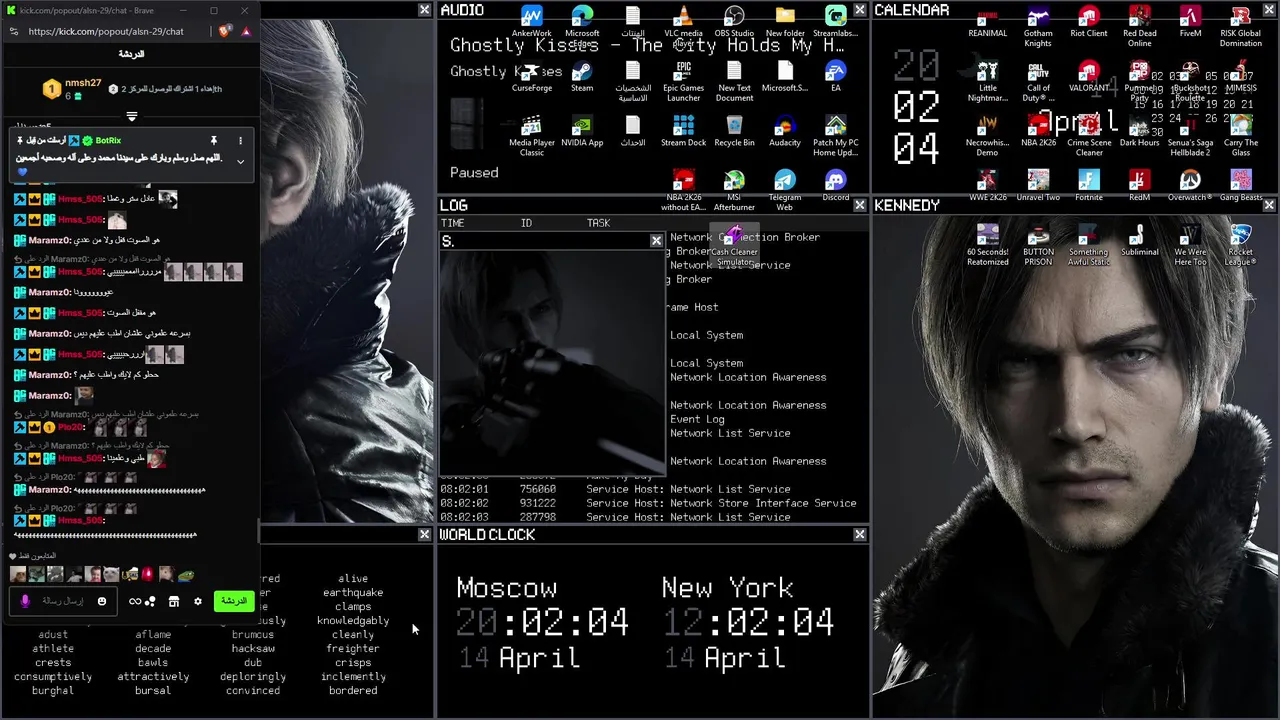
Task: Open CurseForge desktop shortcut
Action: point(531,77)
